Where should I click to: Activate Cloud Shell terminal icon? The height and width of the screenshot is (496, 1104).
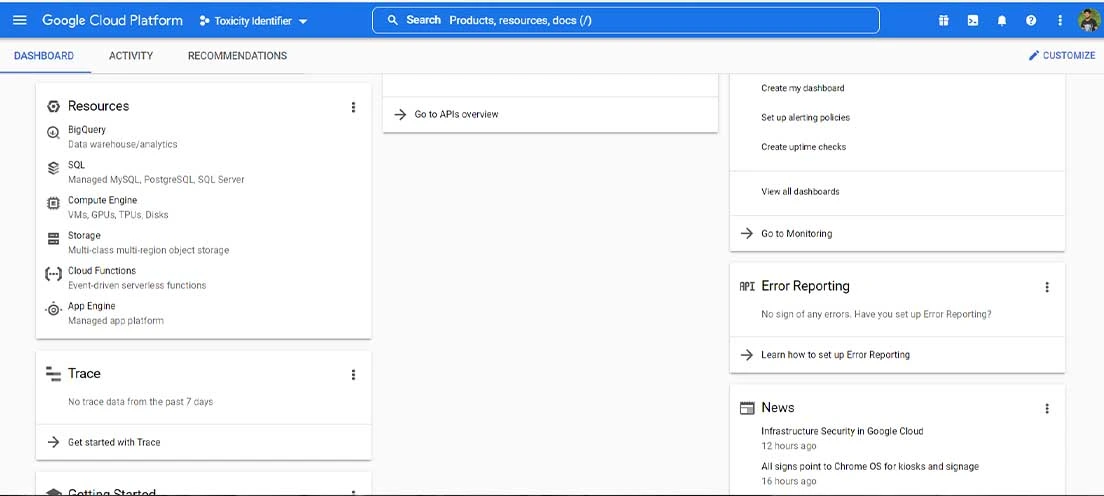click(972, 20)
